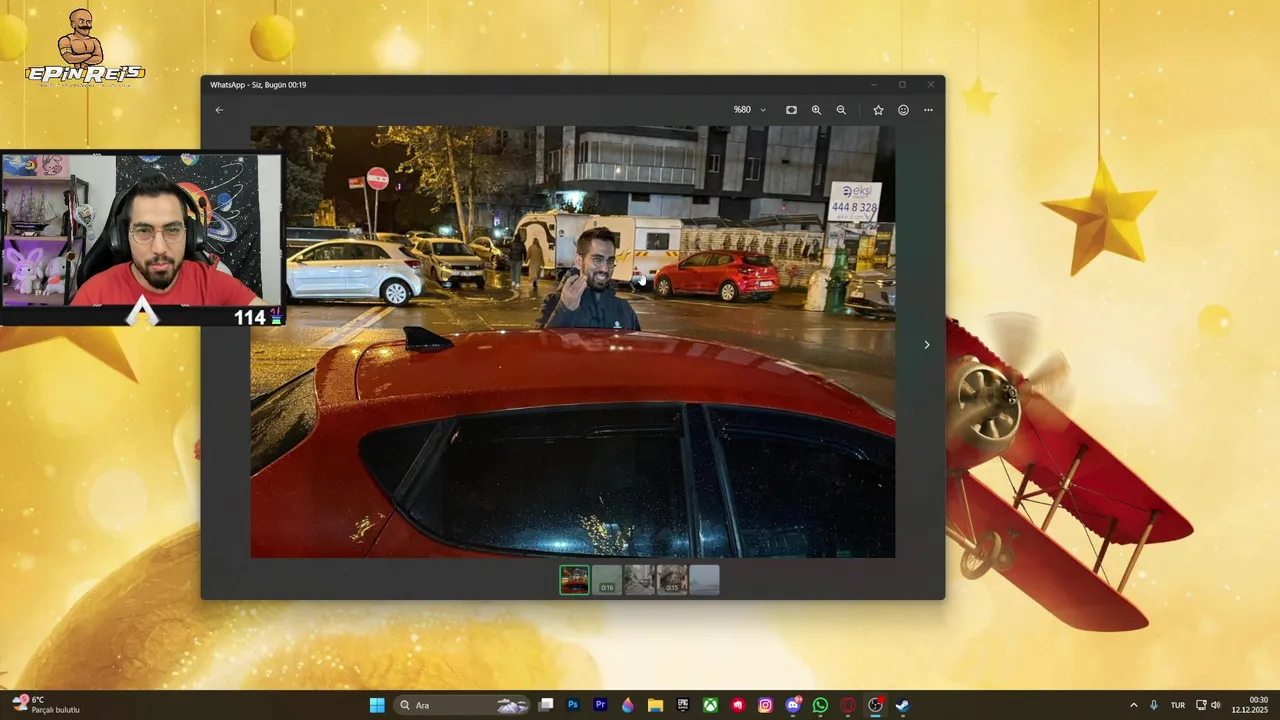Open Epic Games Launcher from taskbar
The height and width of the screenshot is (720, 1280).
point(683,705)
